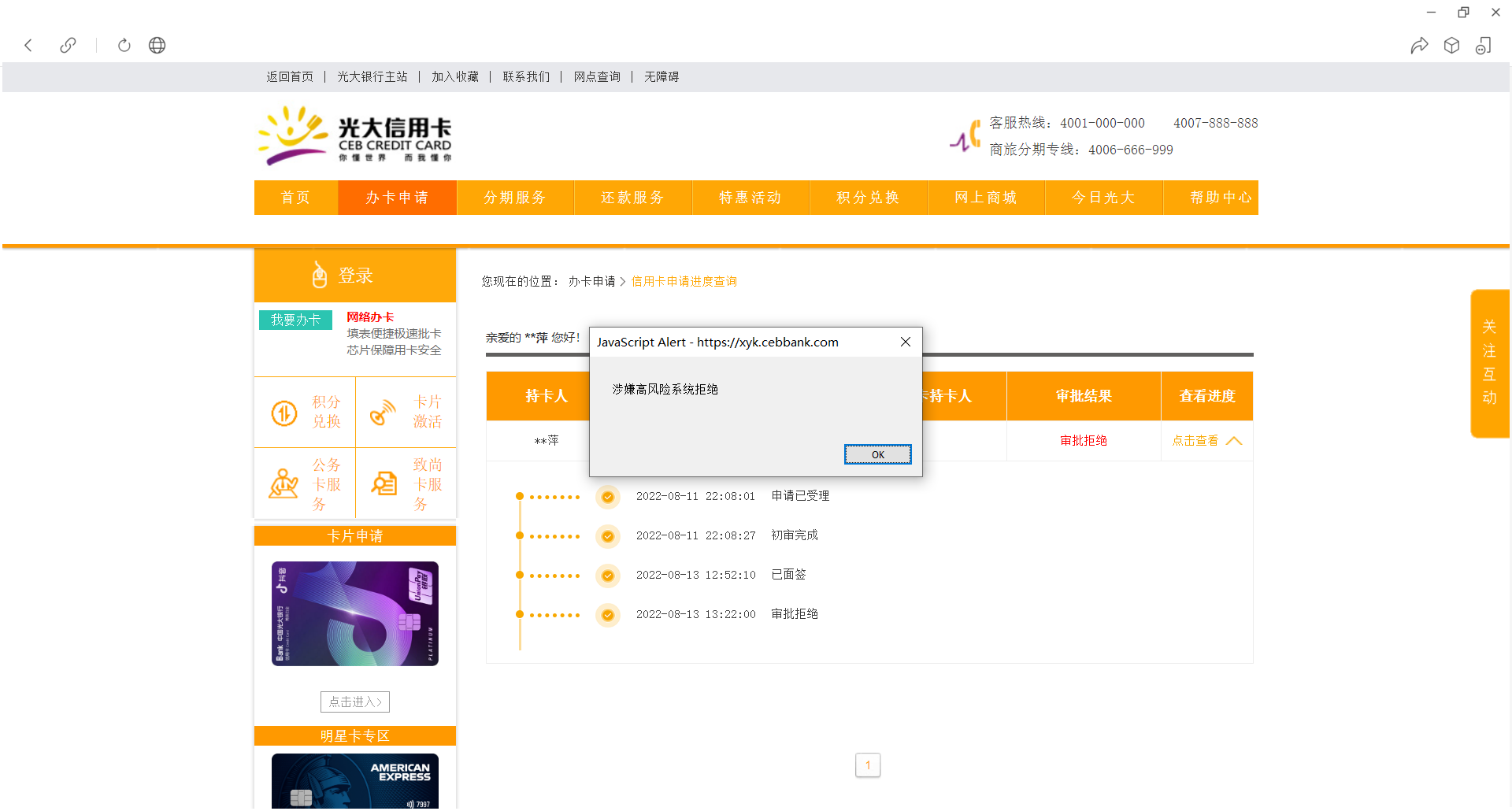Image resolution: width=1512 pixels, height=811 pixels.
Task: Click the 持卡人 column header
Action: (547, 396)
